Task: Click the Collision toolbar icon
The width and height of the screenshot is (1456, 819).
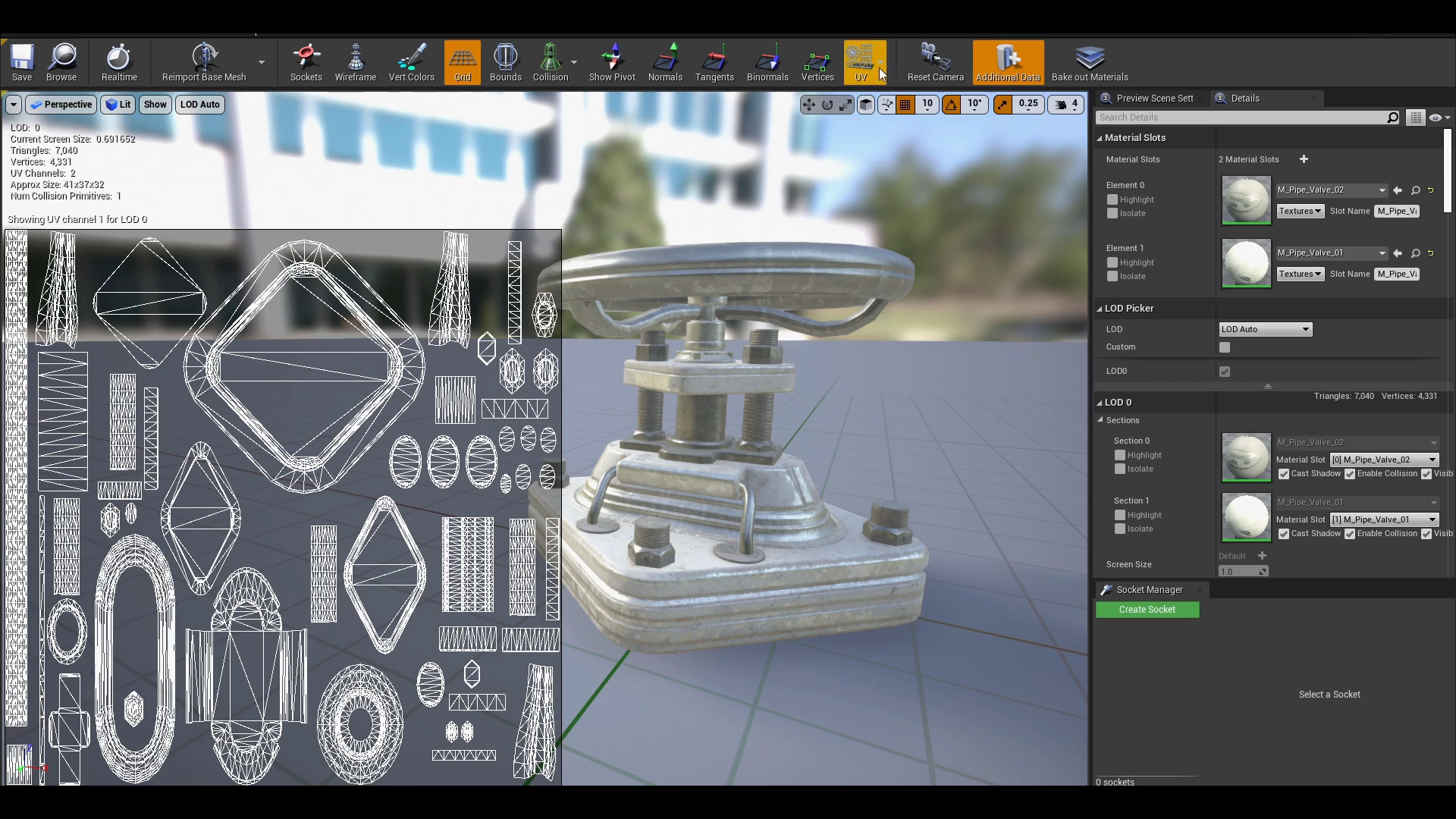Action: click(551, 62)
